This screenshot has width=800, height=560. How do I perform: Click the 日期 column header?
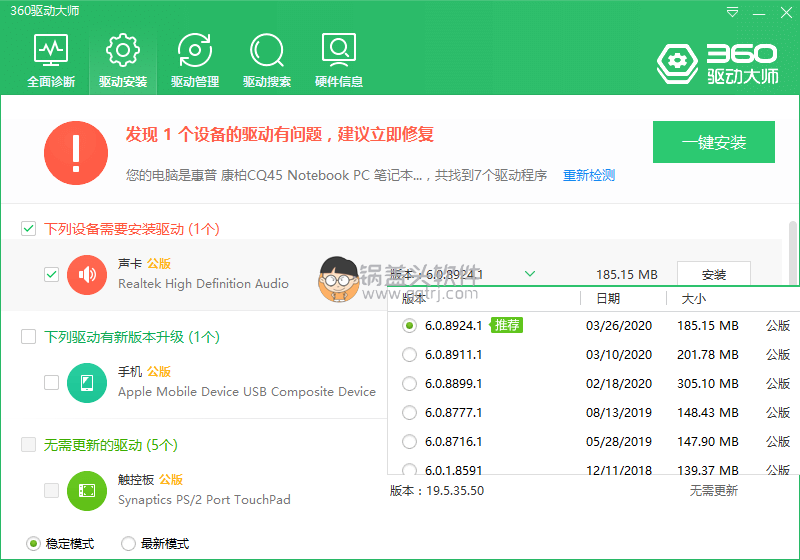(608, 299)
